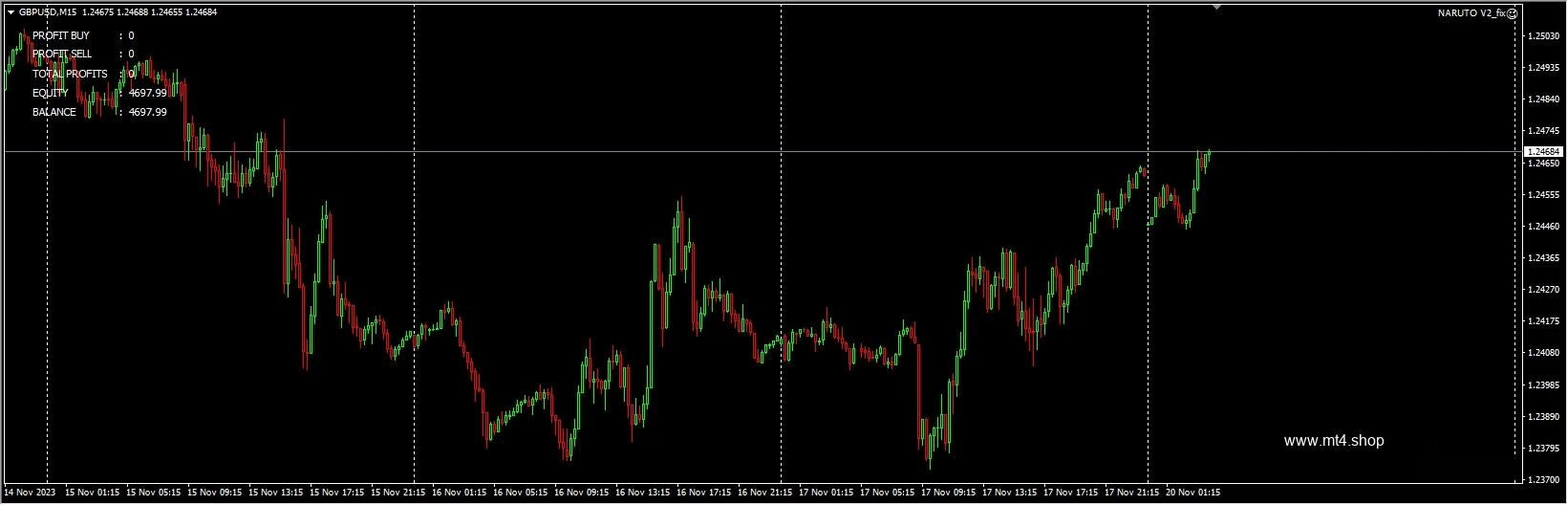The width and height of the screenshot is (1568, 505).
Task: Click the 1.24080 price scale label
Action: (1544, 353)
